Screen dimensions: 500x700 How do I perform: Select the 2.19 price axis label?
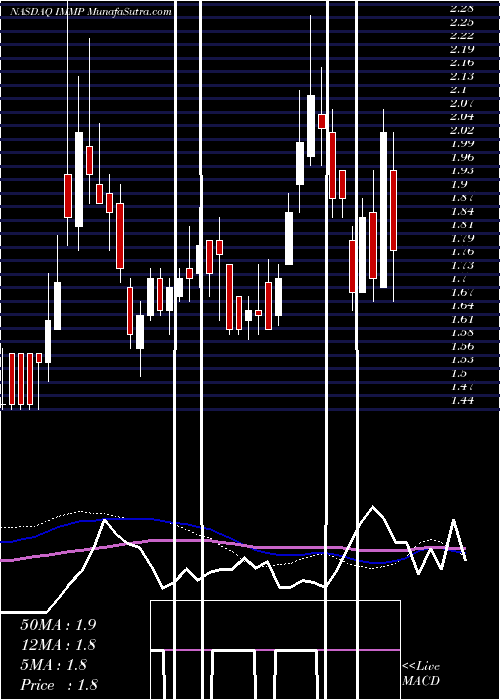(x=462, y=49)
